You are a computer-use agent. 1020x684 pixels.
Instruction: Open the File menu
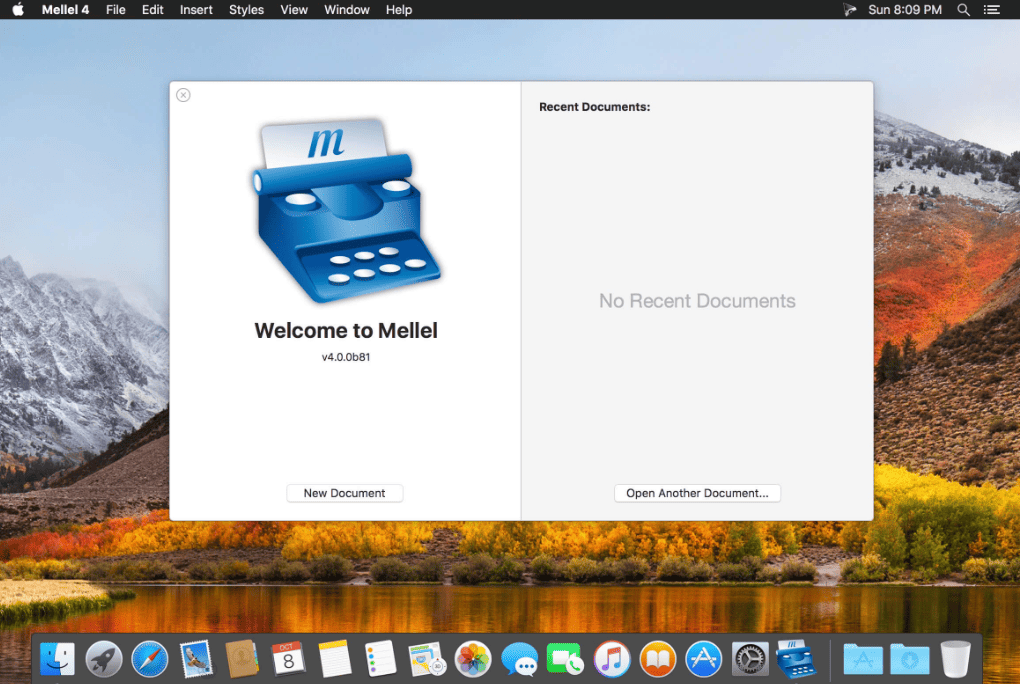click(115, 10)
